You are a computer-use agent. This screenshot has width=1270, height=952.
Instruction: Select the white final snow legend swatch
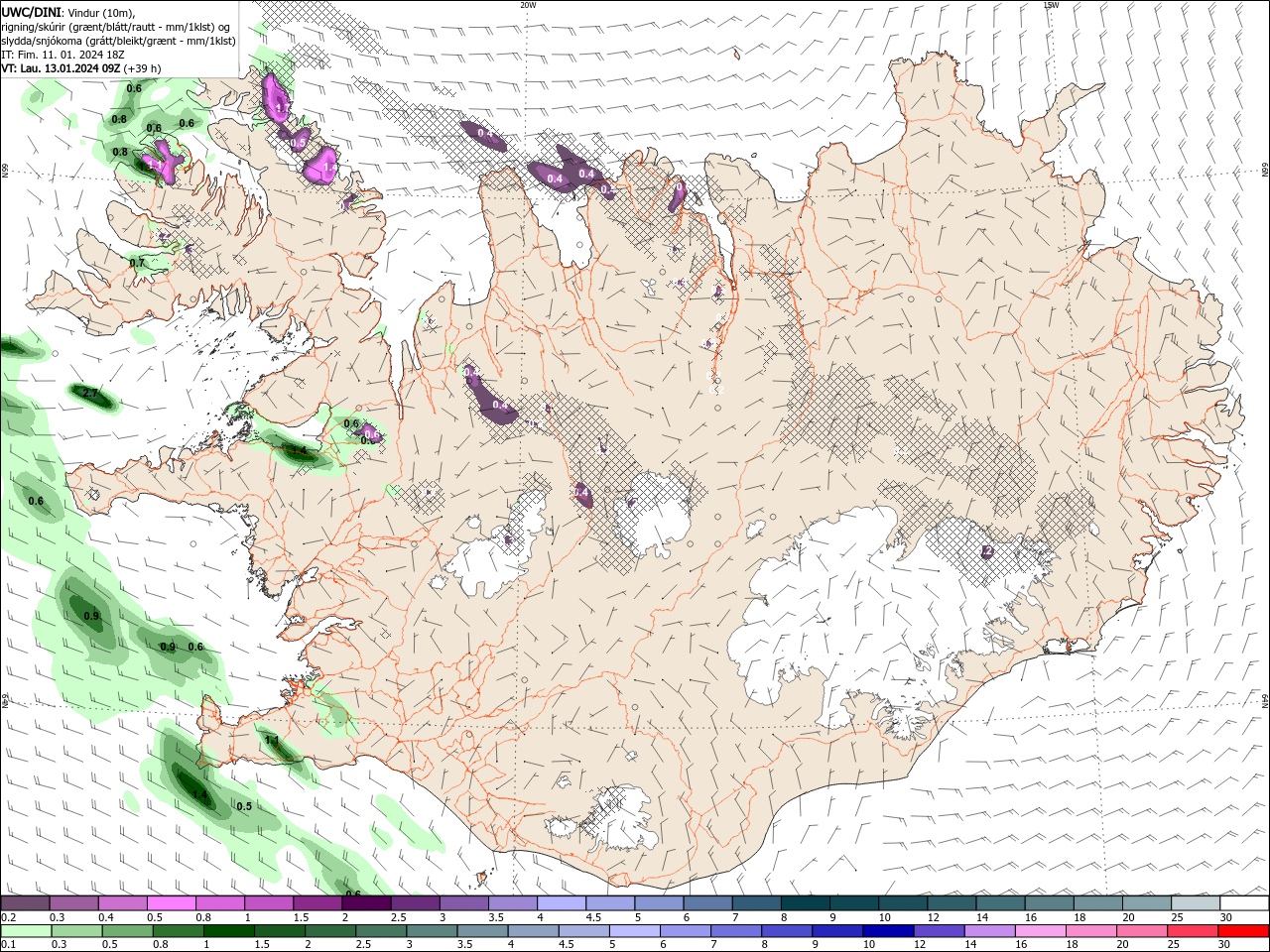[1243, 903]
